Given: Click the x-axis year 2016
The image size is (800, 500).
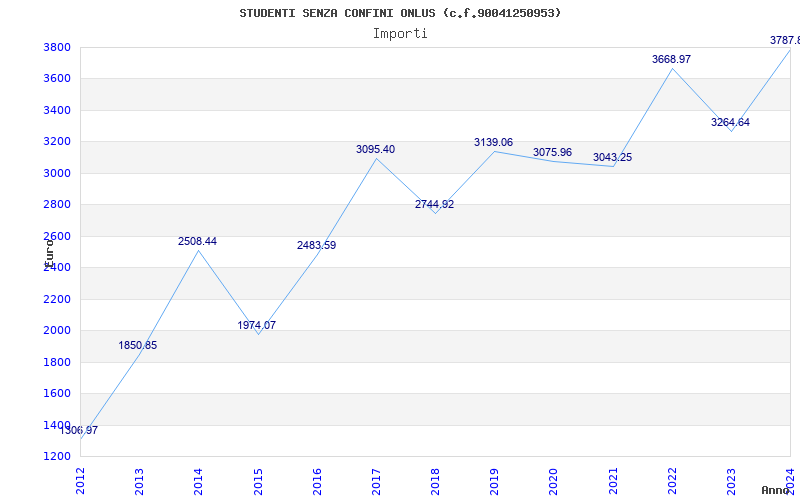Looking at the screenshot, I should (317, 481).
